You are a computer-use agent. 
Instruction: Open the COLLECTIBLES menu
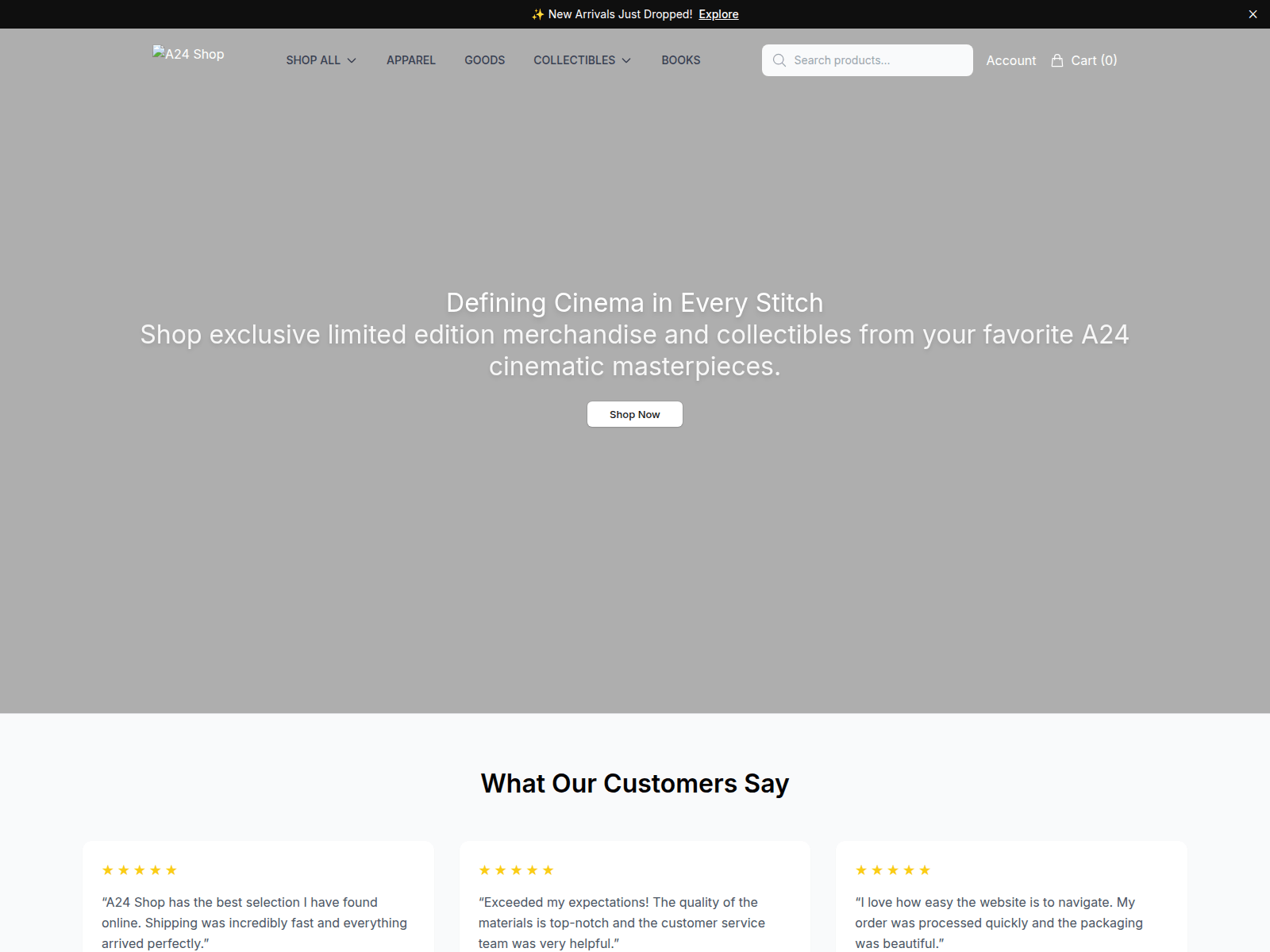click(583, 60)
